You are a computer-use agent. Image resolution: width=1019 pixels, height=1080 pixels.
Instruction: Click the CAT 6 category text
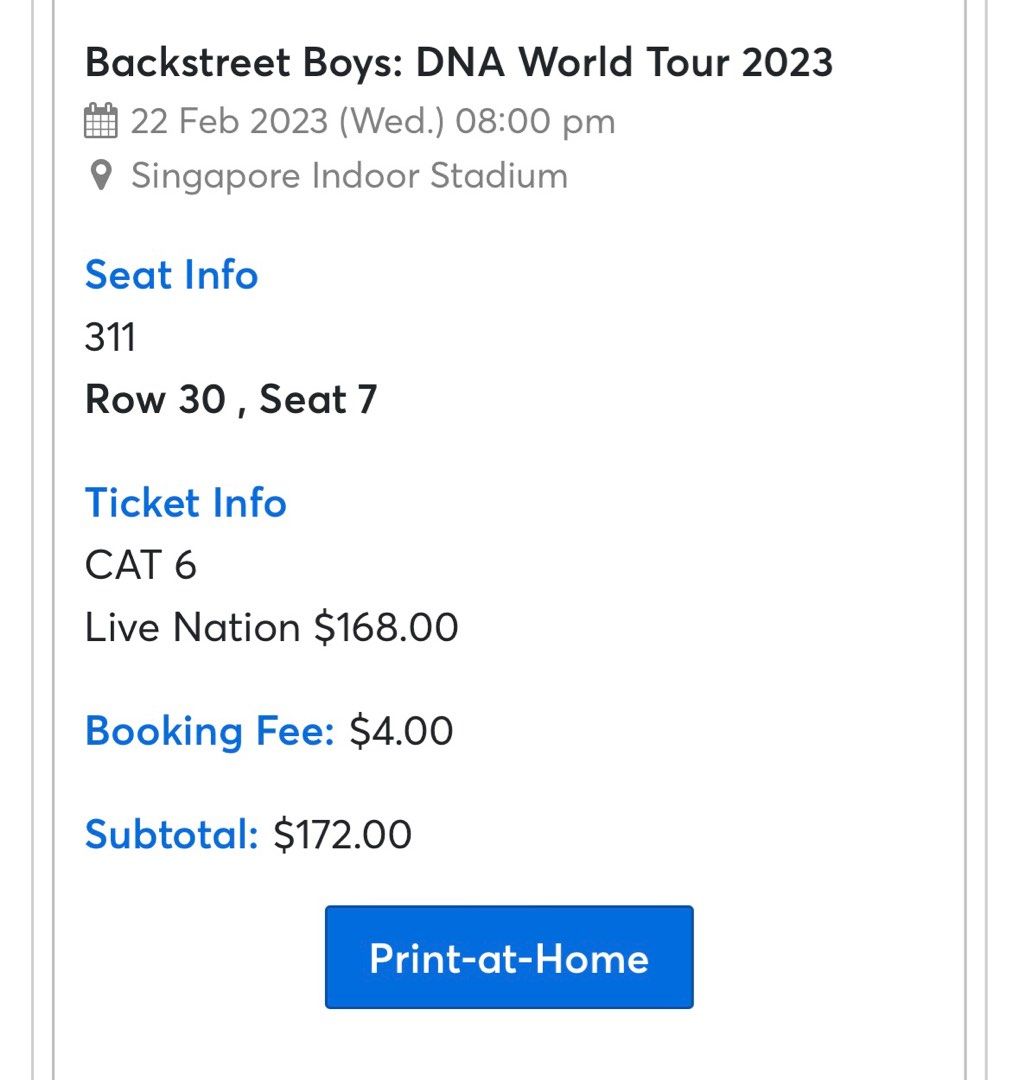142,564
